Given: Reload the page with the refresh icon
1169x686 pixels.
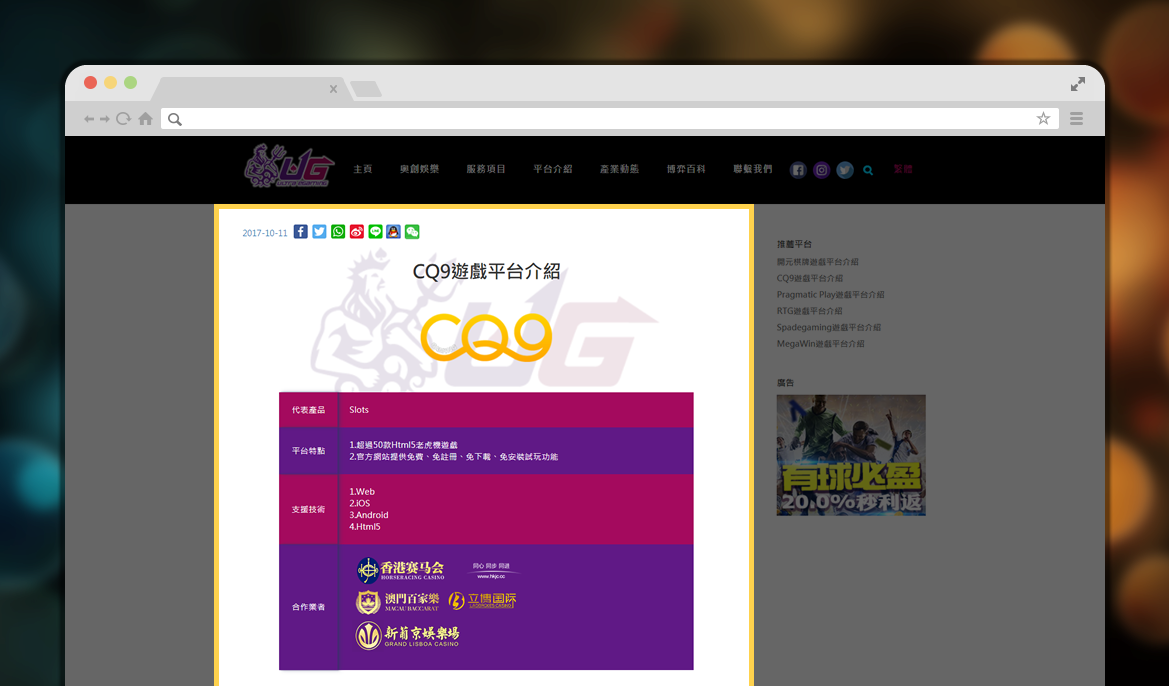Looking at the screenshot, I should coord(124,119).
